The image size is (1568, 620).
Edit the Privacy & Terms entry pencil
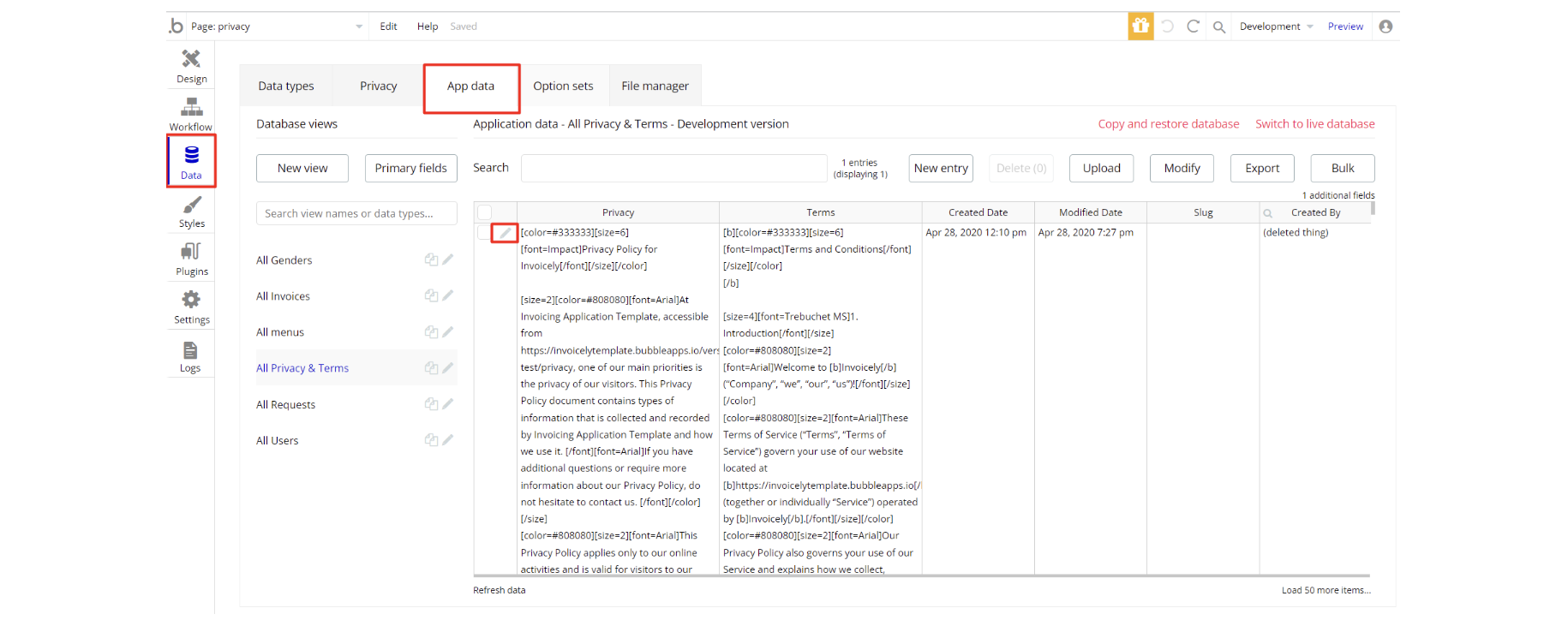point(505,233)
